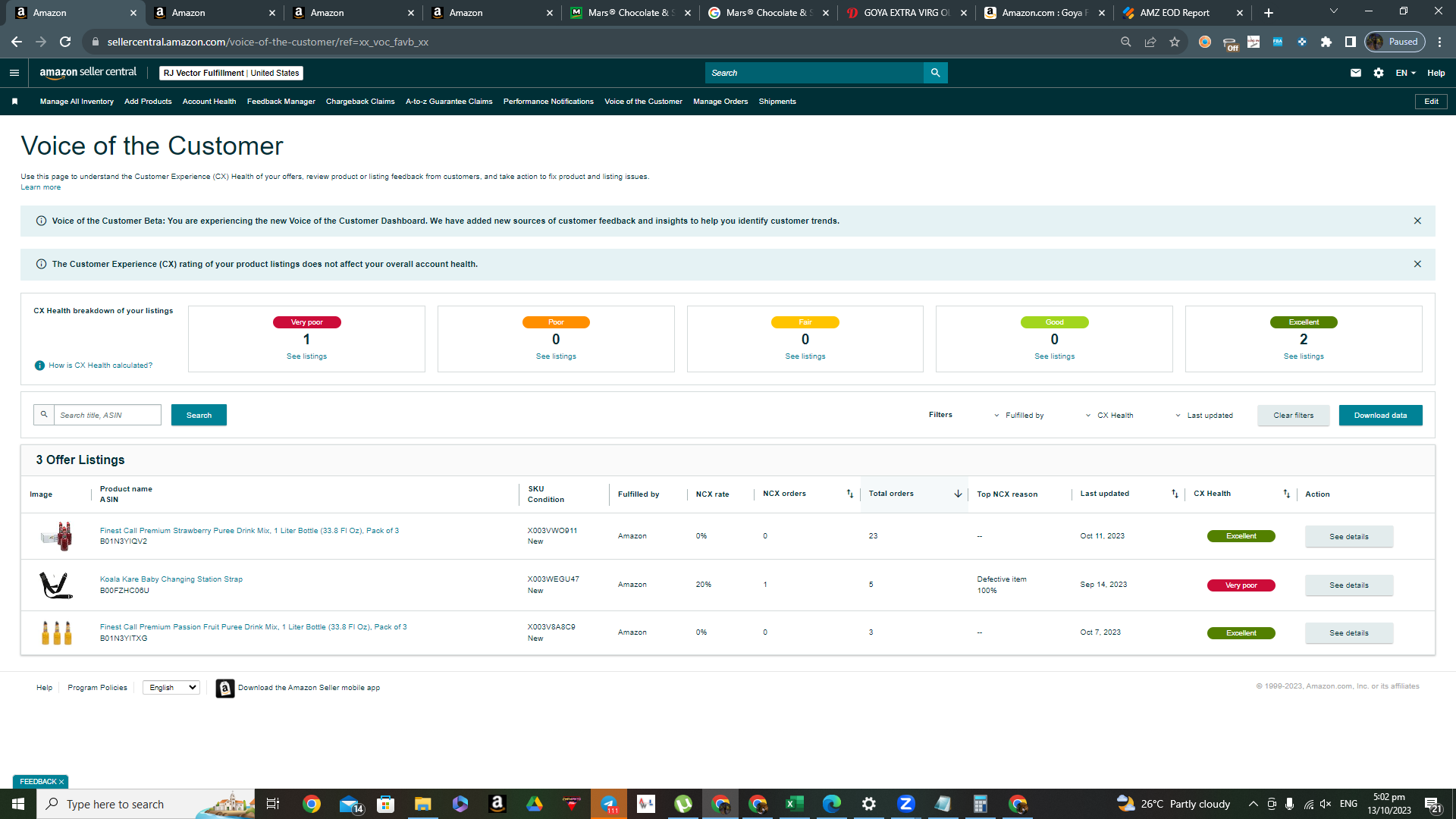Open the Performance Notifications menu item
The height and width of the screenshot is (819, 1456).
548,102
